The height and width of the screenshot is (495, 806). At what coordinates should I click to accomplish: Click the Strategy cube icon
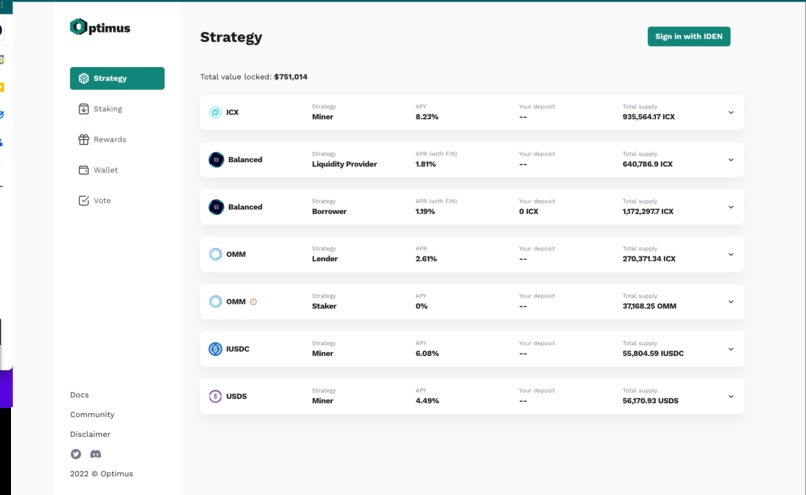pyautogui.click(x=84, y=78)
